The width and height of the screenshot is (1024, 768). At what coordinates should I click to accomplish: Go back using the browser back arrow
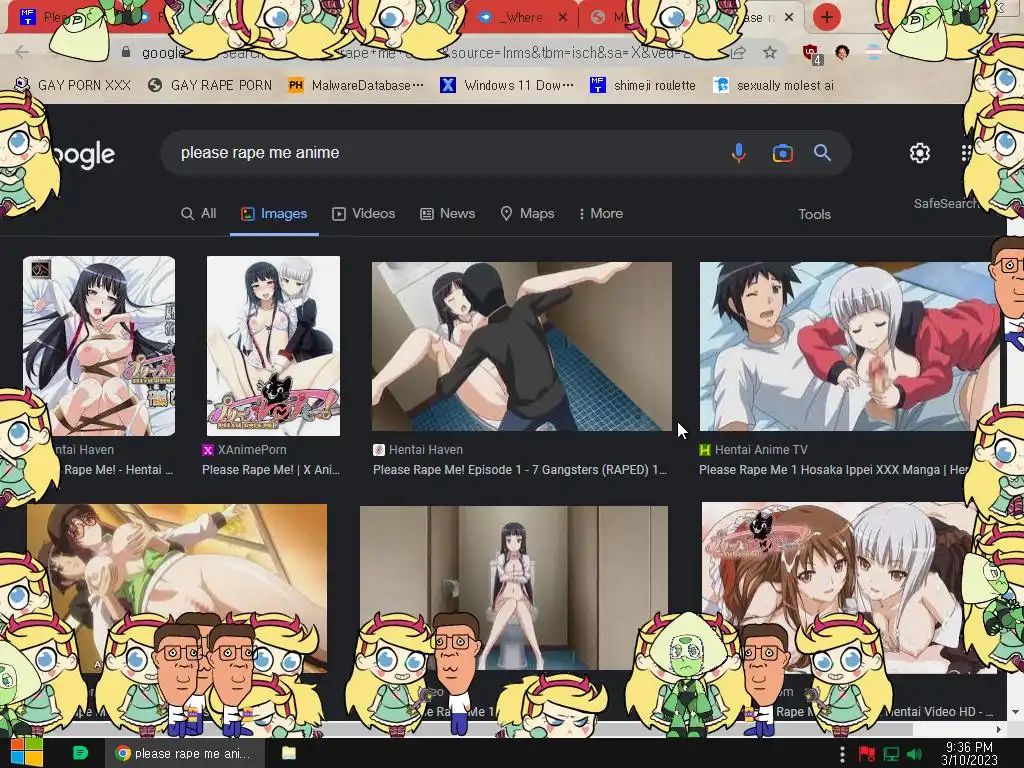tap(22, 52)
